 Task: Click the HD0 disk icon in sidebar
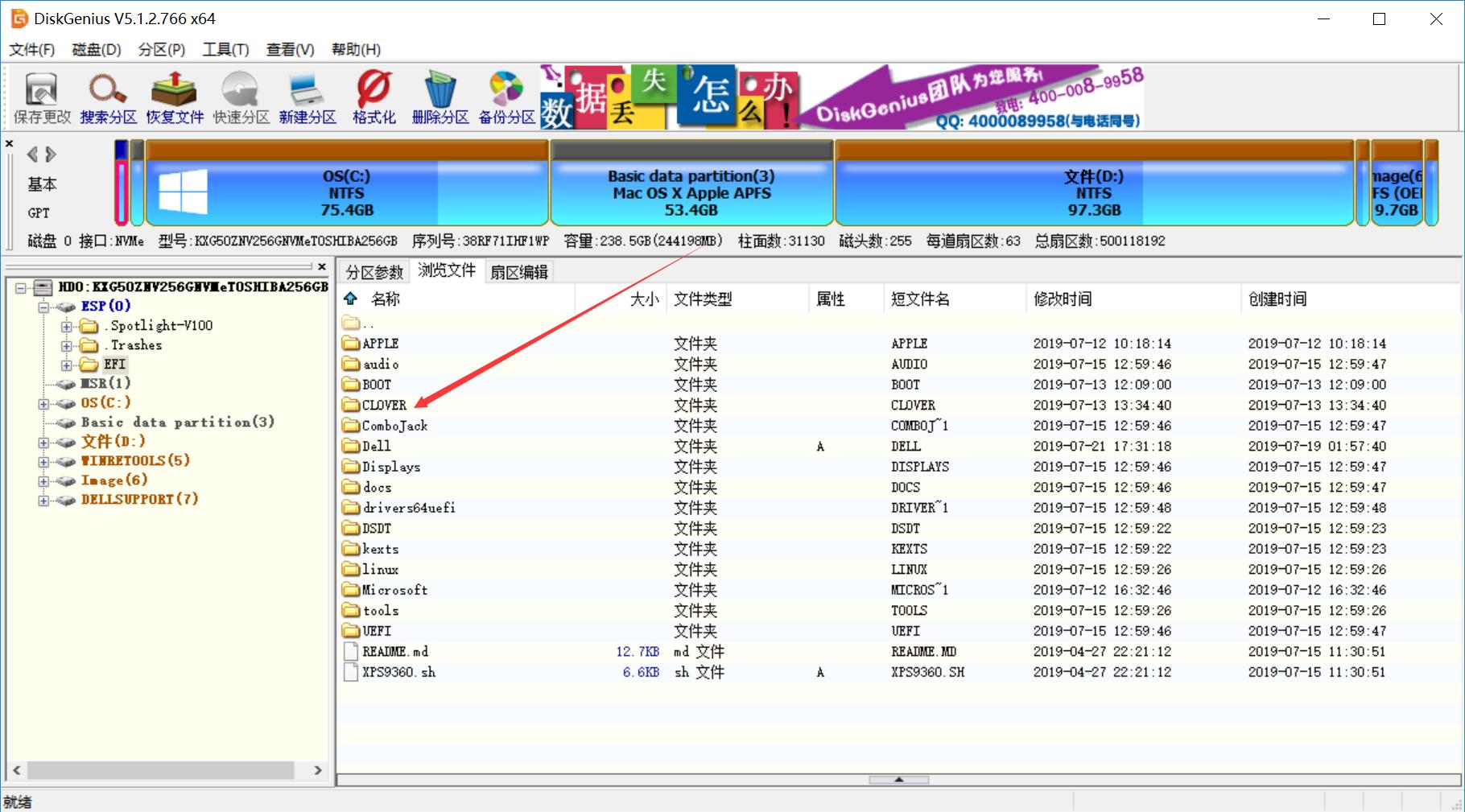tap(42, 286)
